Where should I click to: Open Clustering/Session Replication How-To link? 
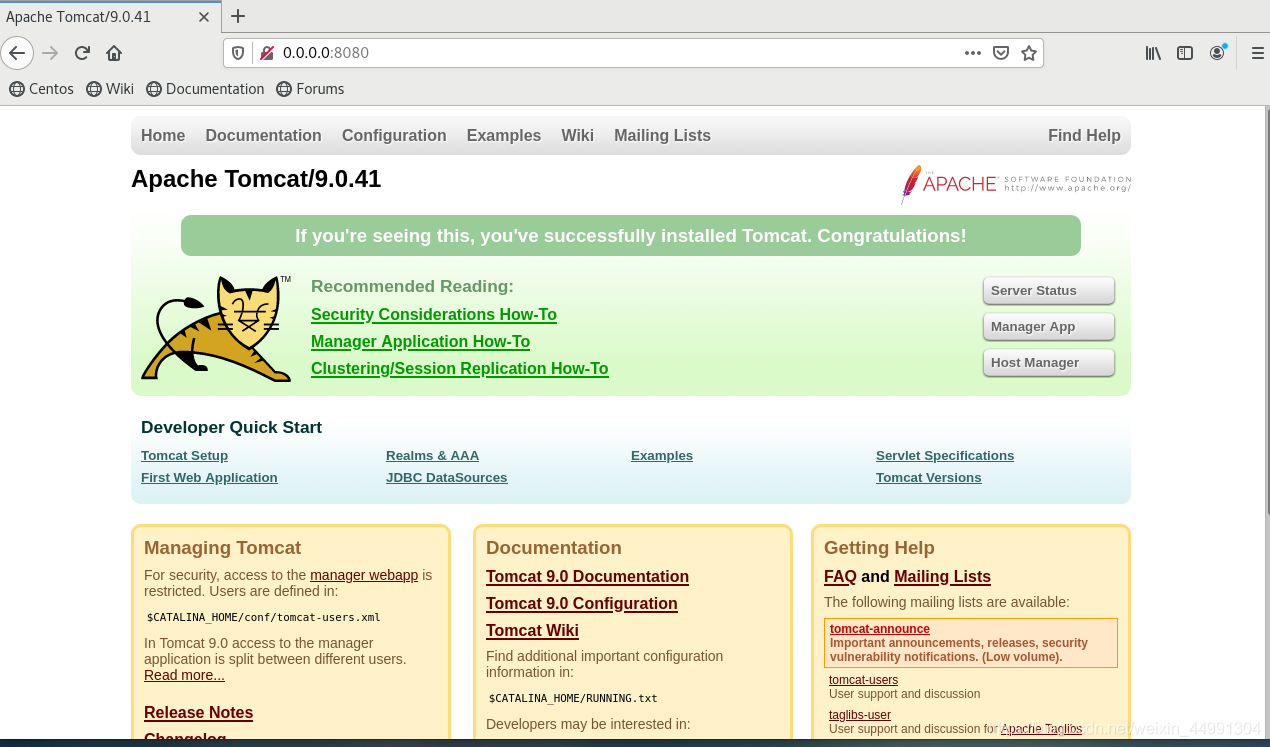click(460, 369)
